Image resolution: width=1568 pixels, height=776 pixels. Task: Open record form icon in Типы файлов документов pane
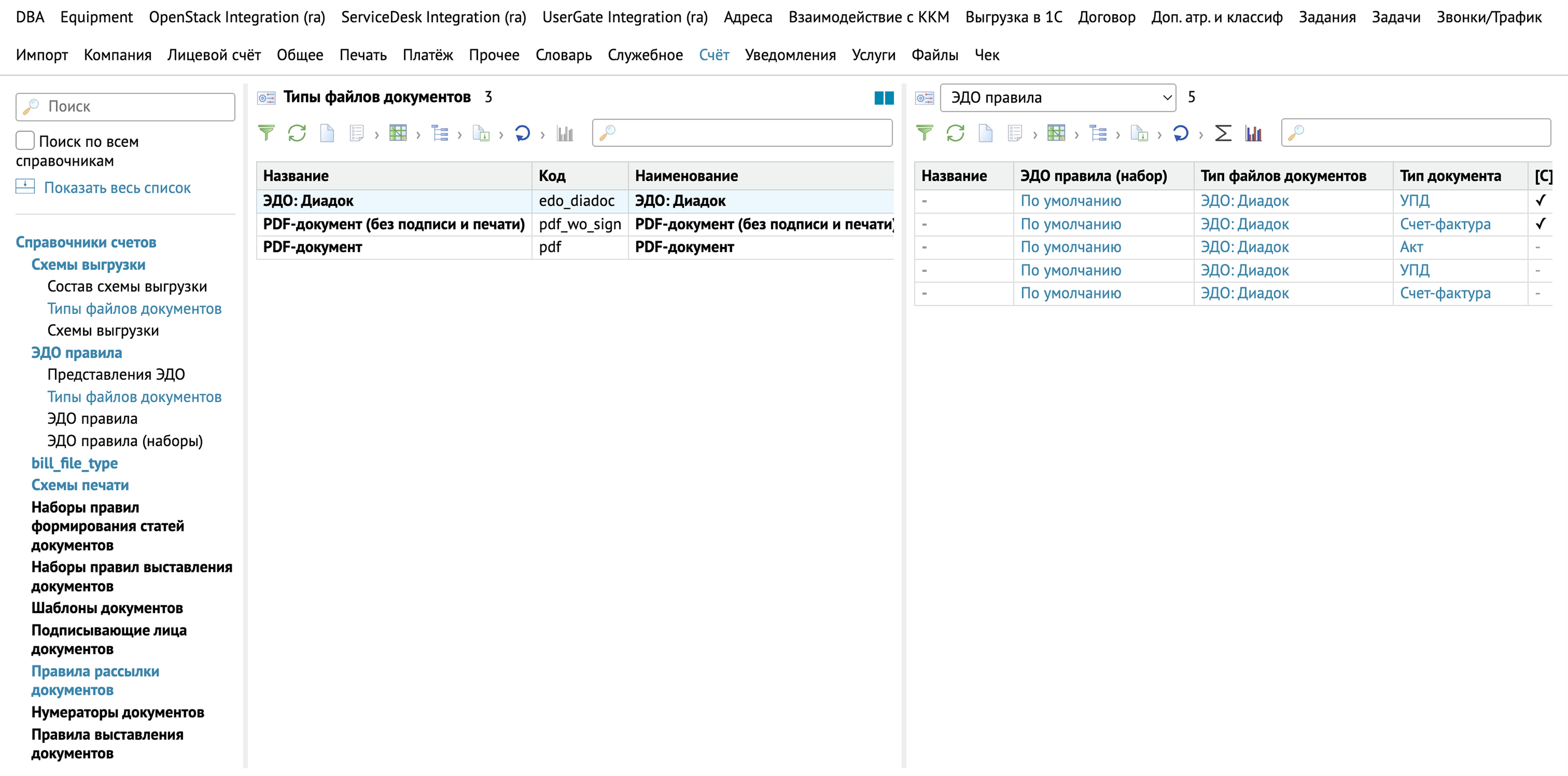click(x=357, y=133)
